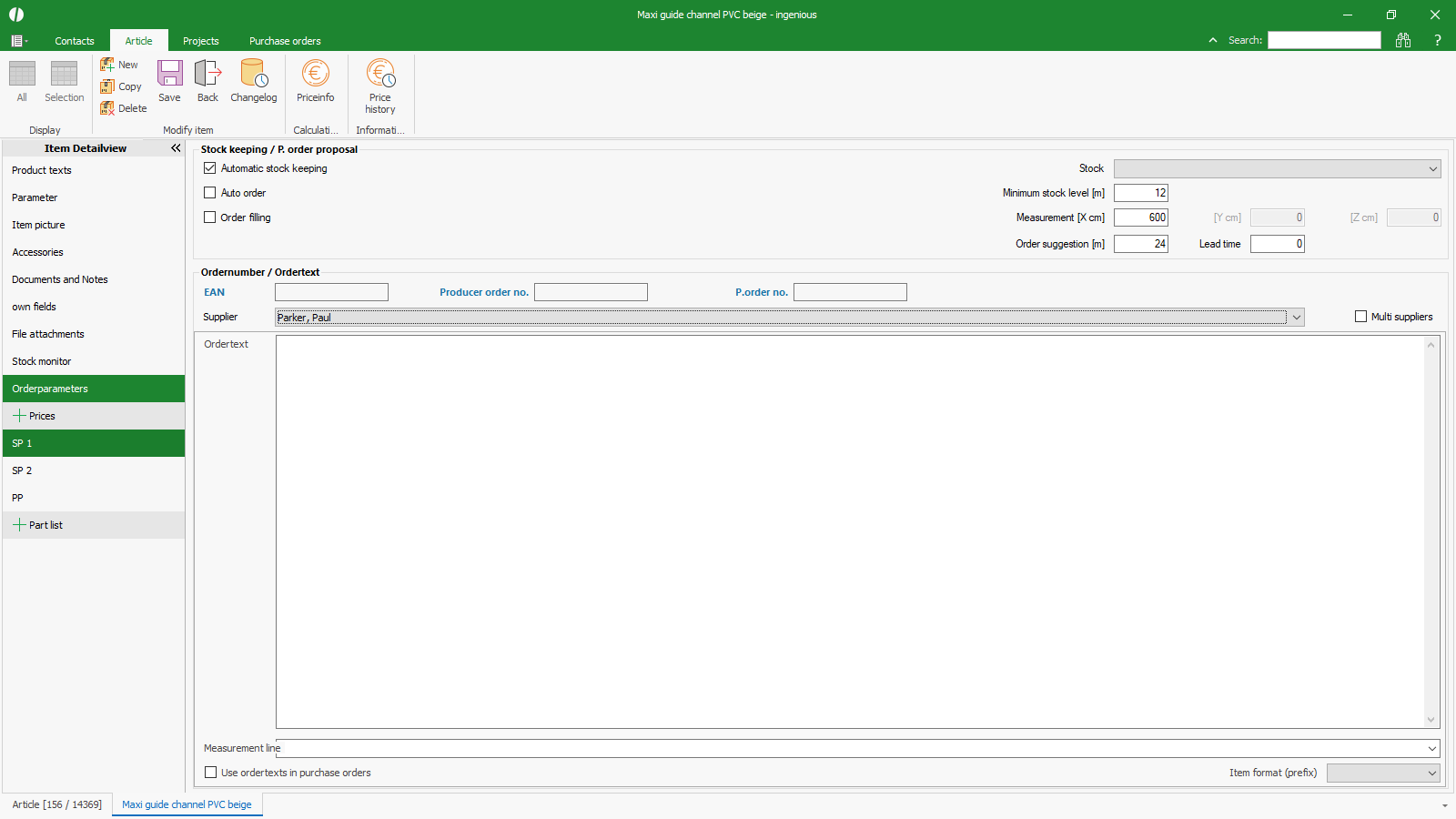The image size is (1456, 819).
Task: Switch to the Contacts tab
Action: tap(74, 41)
